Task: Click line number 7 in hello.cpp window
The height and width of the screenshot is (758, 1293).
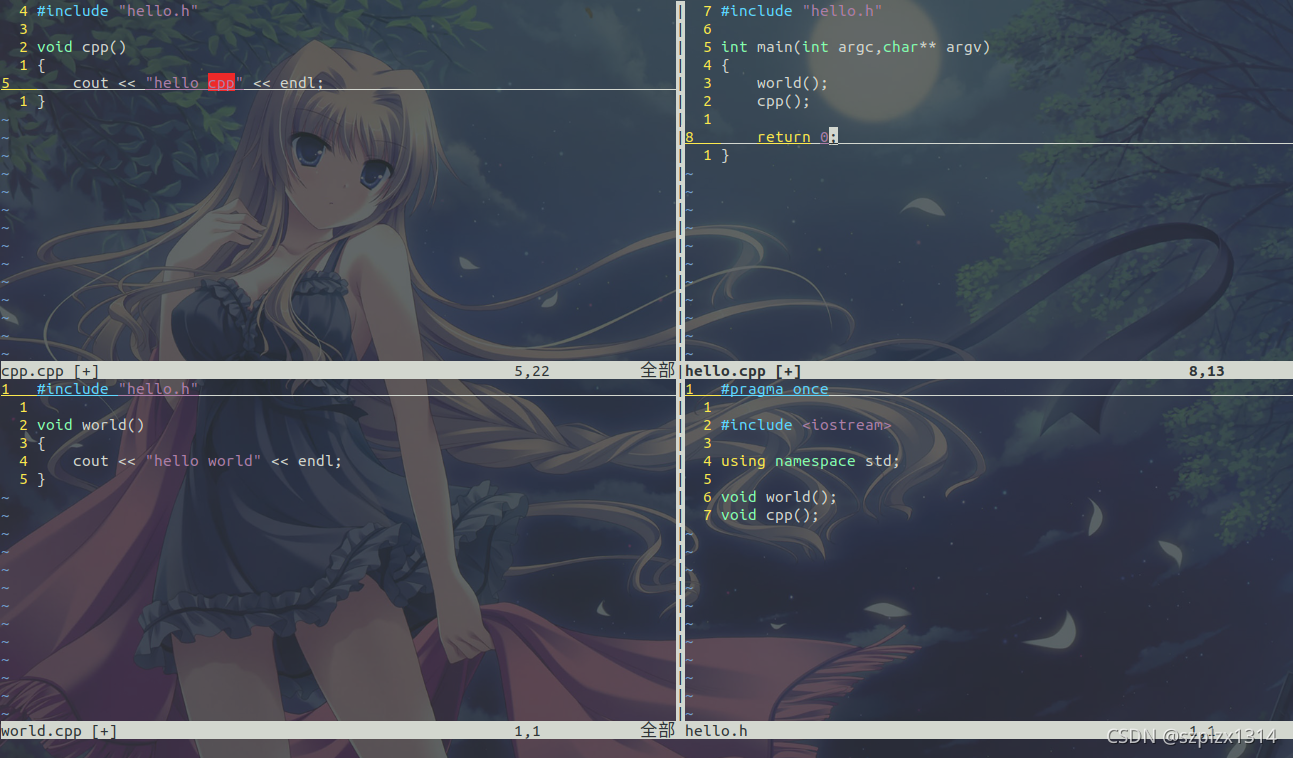Action: [x=707, y=10]
